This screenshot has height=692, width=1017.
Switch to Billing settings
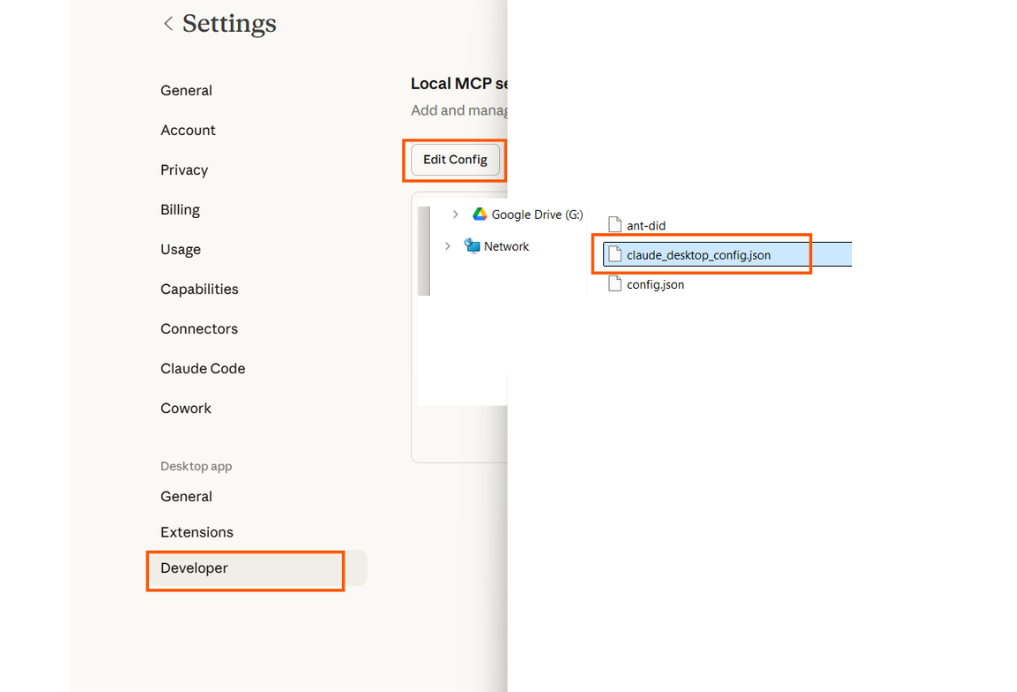click(x=180, y=210)
